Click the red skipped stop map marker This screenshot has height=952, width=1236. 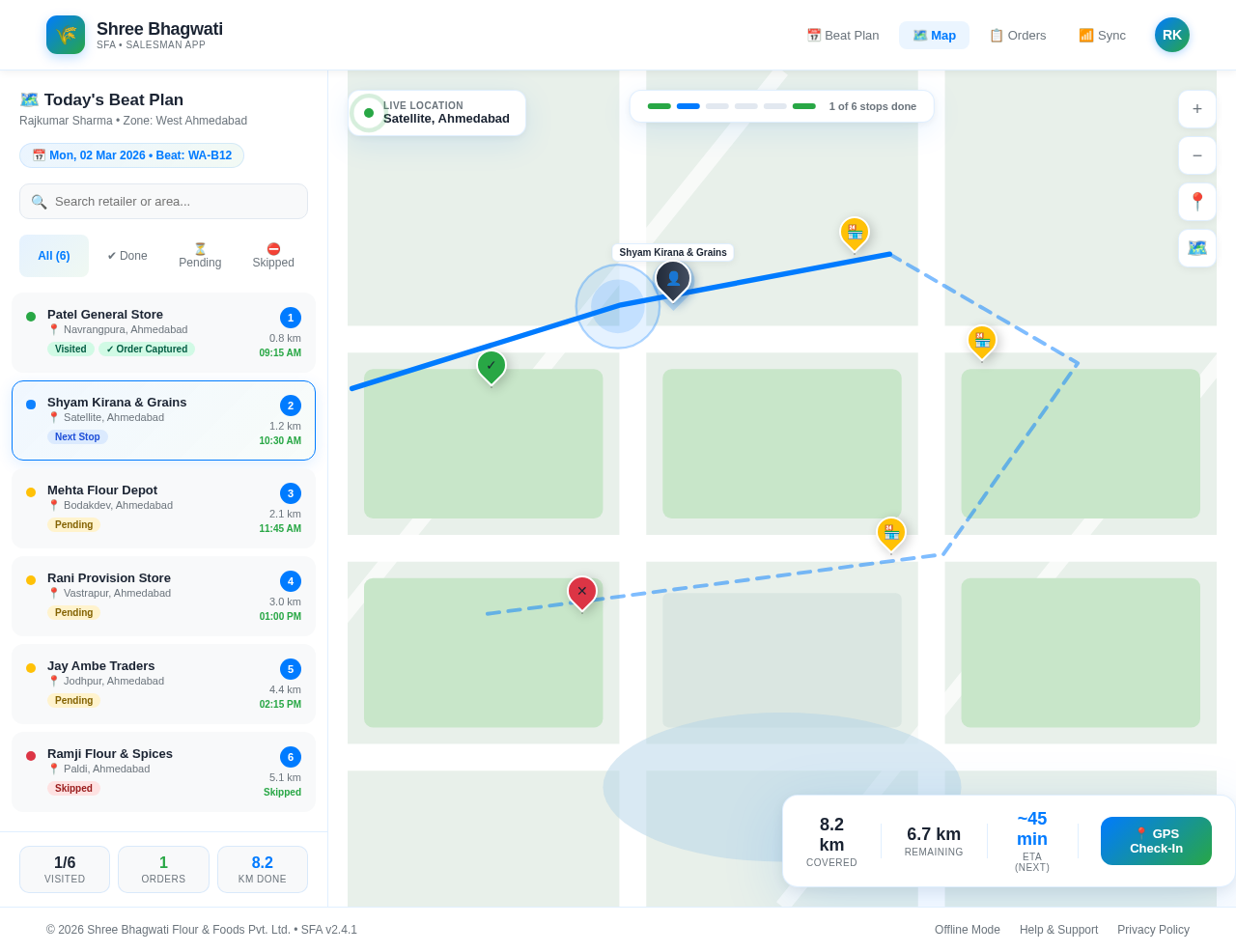581,592
